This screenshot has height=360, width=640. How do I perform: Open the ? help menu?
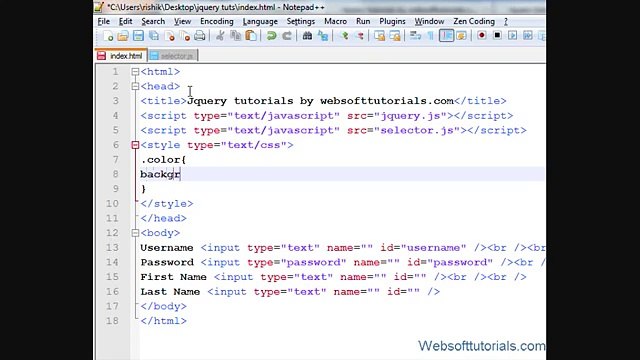coord(506,21)
